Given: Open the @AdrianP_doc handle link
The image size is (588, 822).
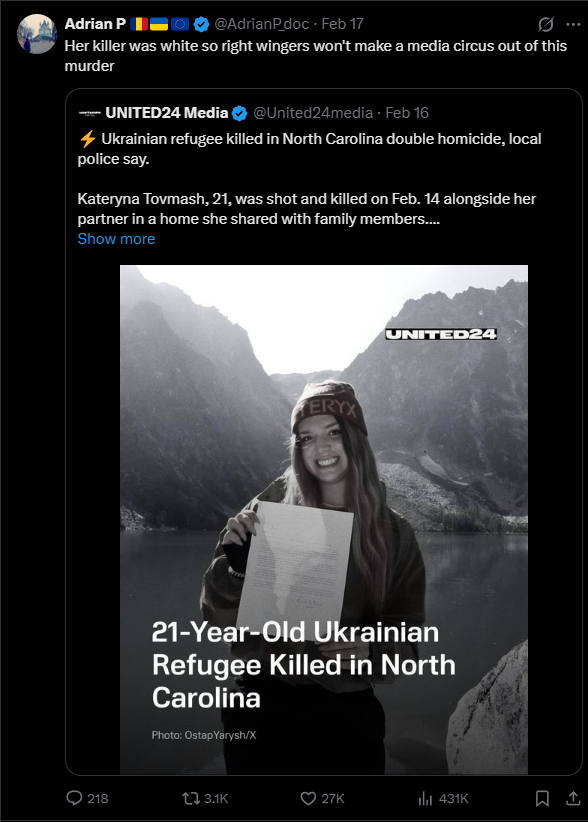Looking at the screenshot, I should tap(262, 24).
